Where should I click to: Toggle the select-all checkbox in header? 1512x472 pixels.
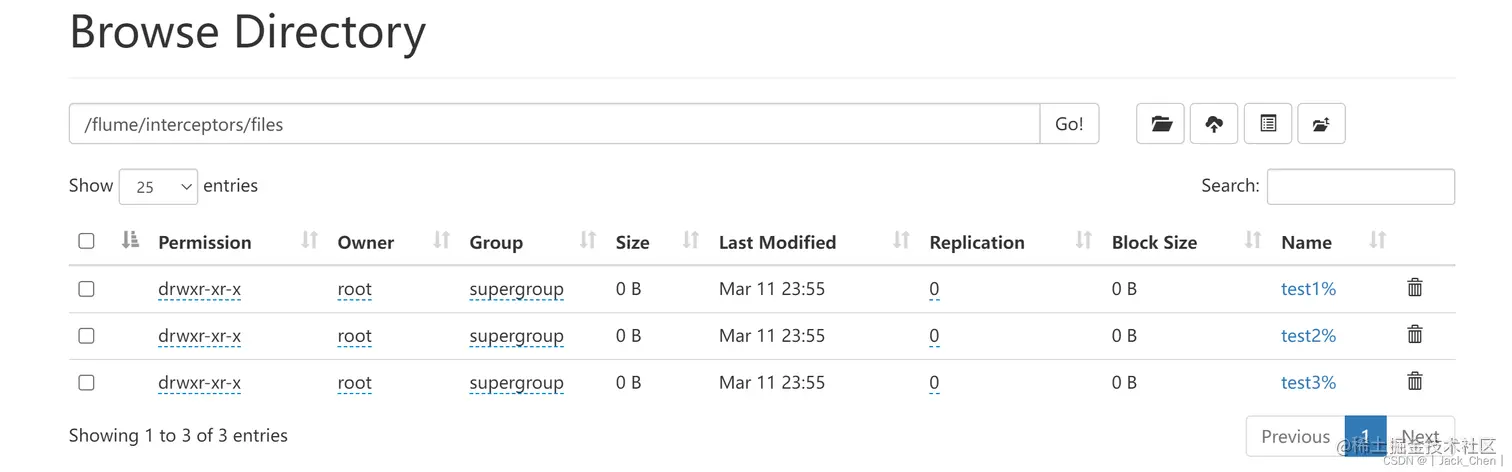pos(86,241)
